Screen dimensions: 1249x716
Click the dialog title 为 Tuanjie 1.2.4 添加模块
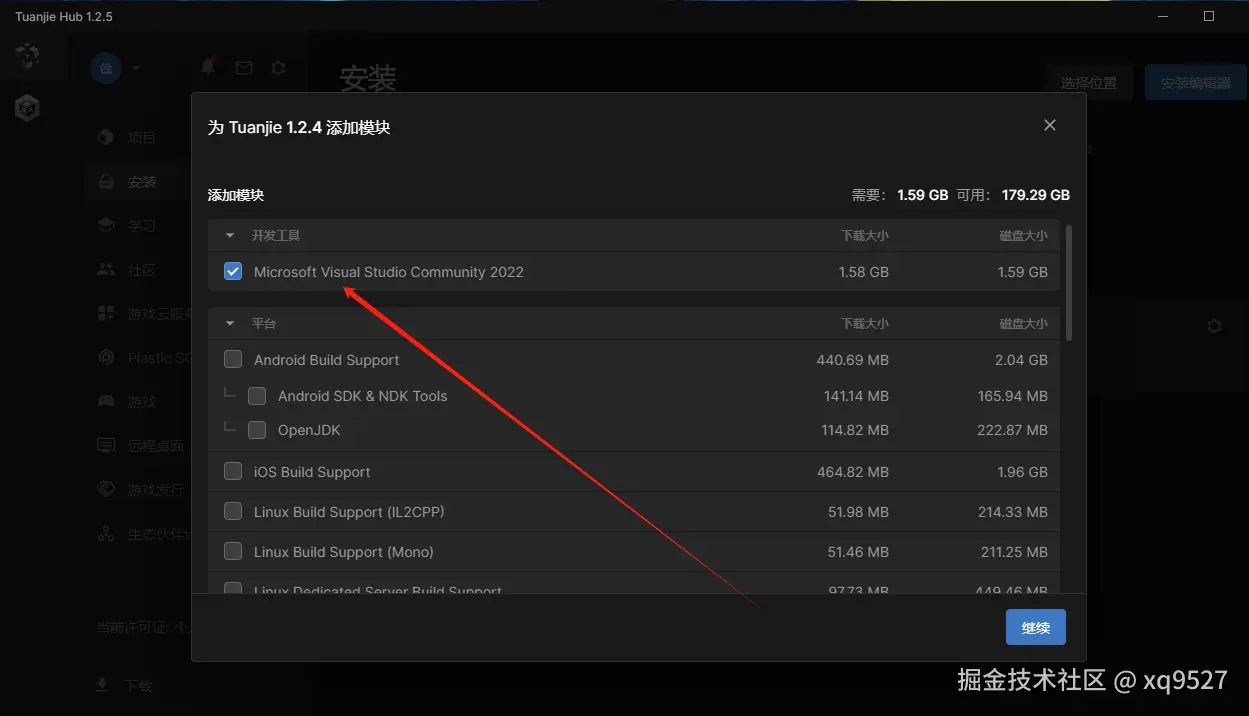click(299, 128)
